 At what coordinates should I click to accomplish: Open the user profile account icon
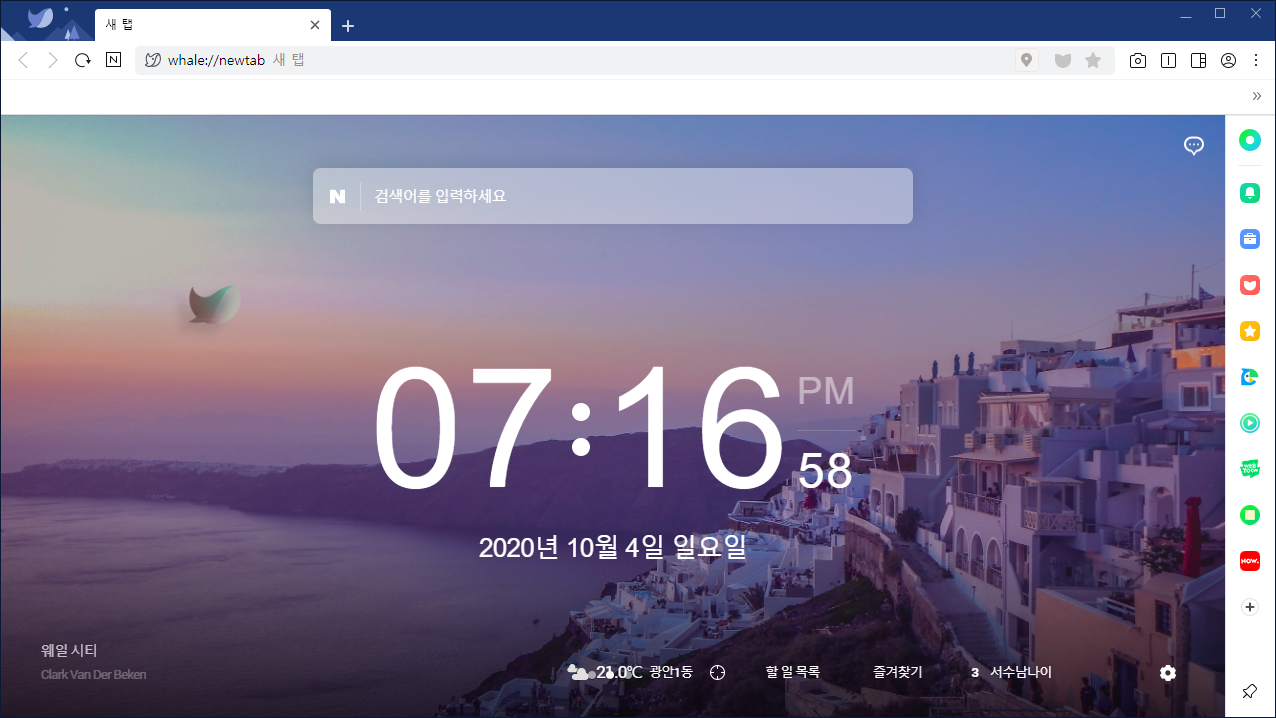[1228, 61]
